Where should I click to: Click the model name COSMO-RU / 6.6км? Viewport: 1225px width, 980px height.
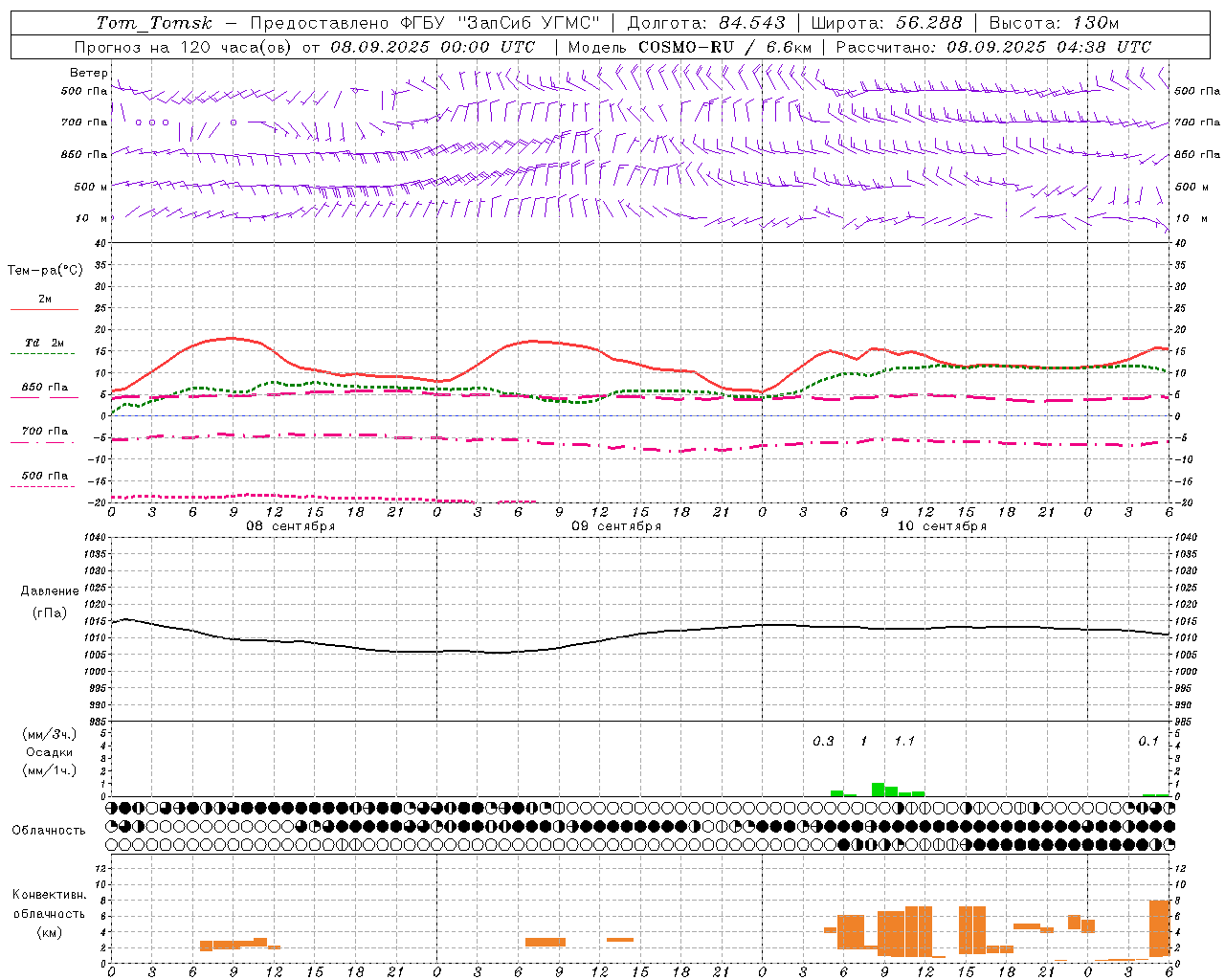pos(725,47)
